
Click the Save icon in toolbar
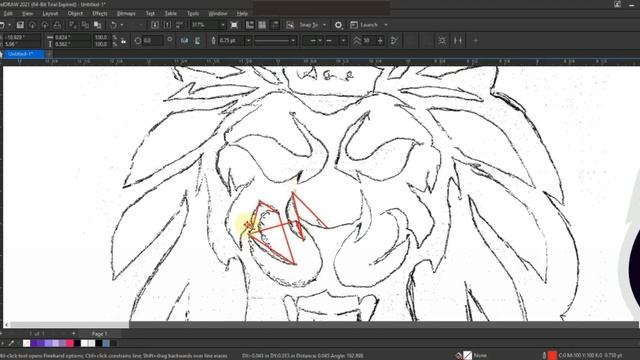[x=20, y=25]
